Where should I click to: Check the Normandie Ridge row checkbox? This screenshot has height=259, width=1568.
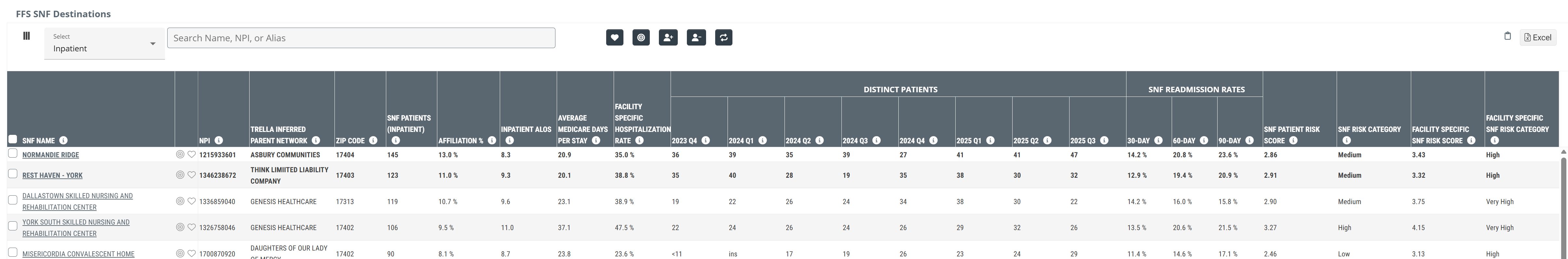(x=12, y=154)
